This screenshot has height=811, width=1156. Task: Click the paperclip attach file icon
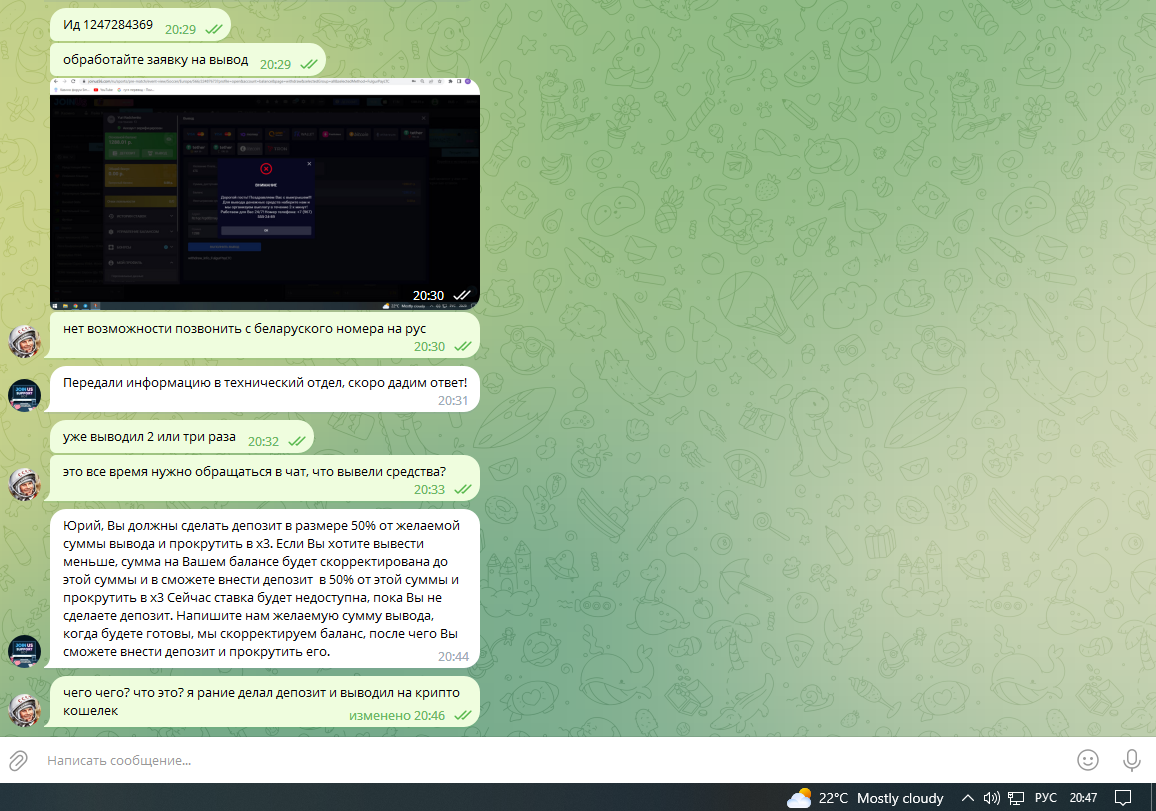click(18, 760)
